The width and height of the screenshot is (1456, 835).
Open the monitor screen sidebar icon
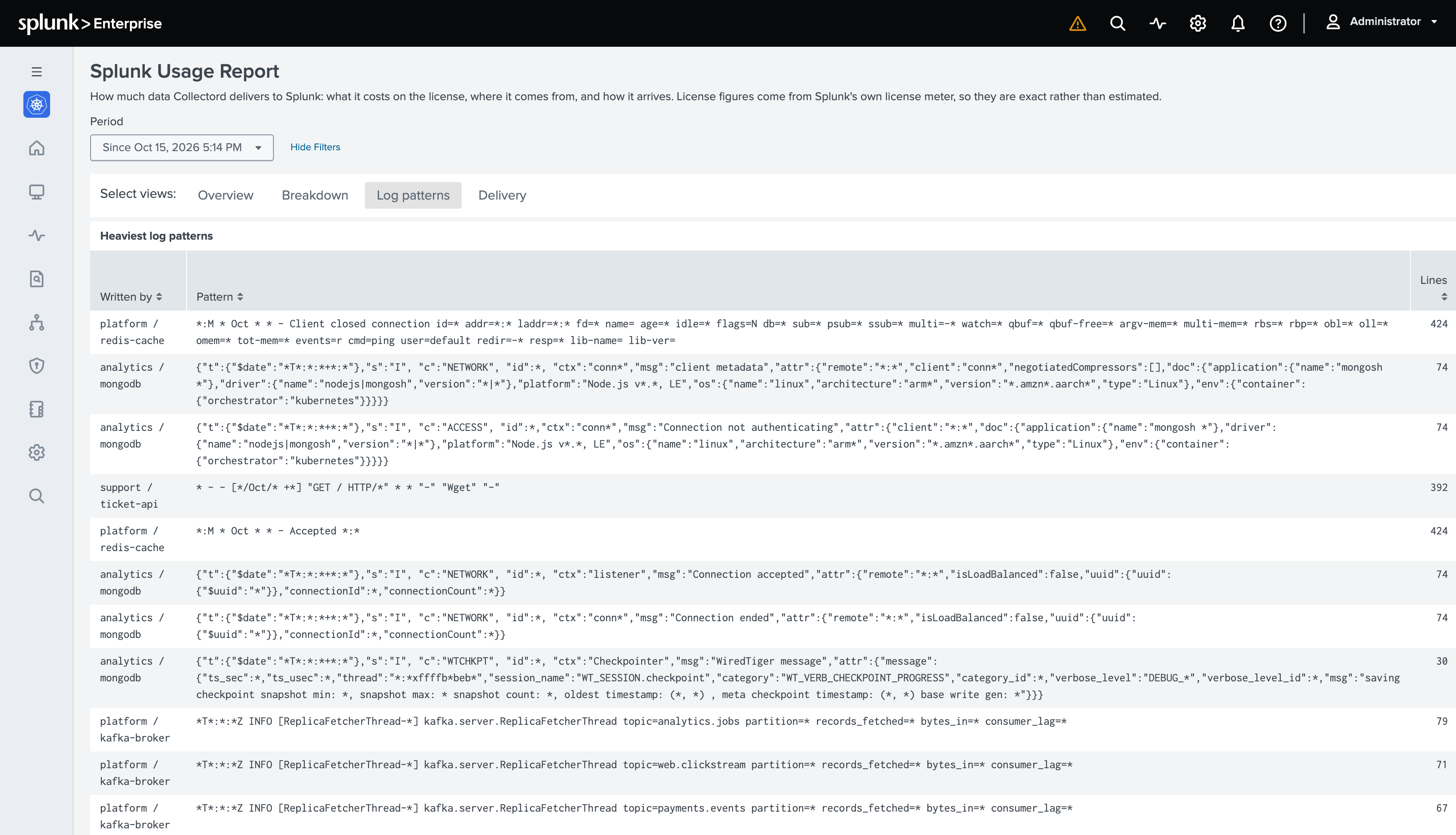tap(37, 192)
